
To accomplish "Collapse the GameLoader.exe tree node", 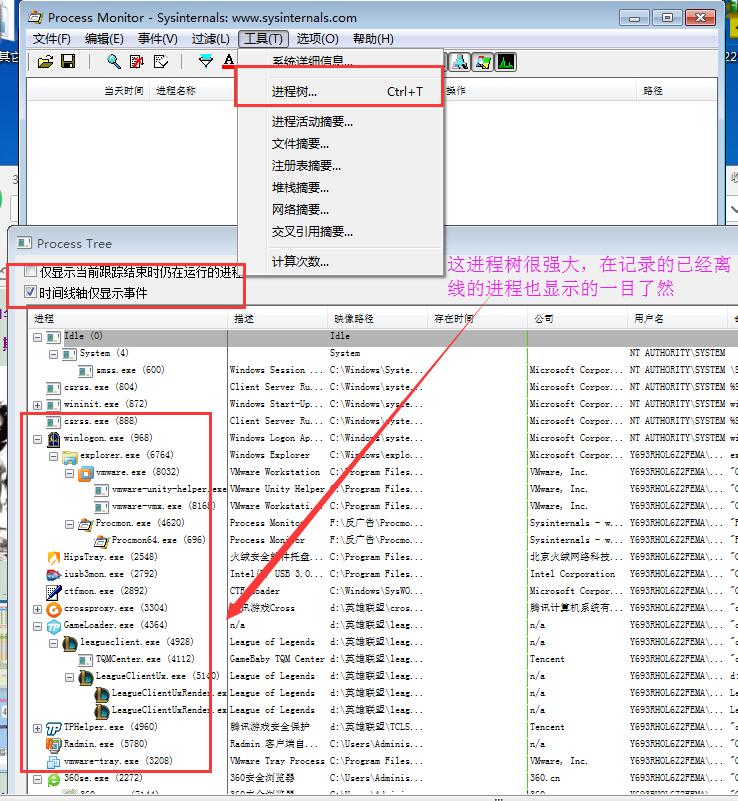I will (x=38, y=625).
